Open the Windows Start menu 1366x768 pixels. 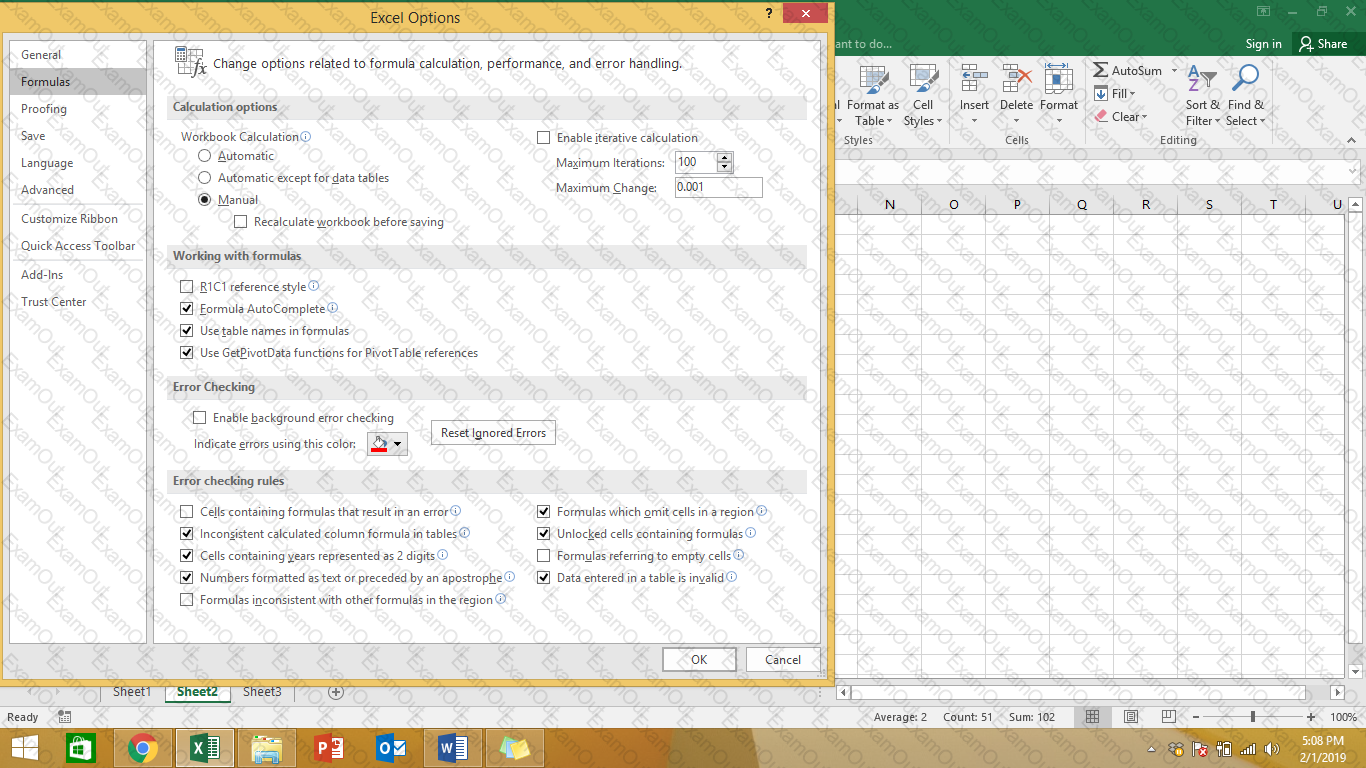click(24, 748)
